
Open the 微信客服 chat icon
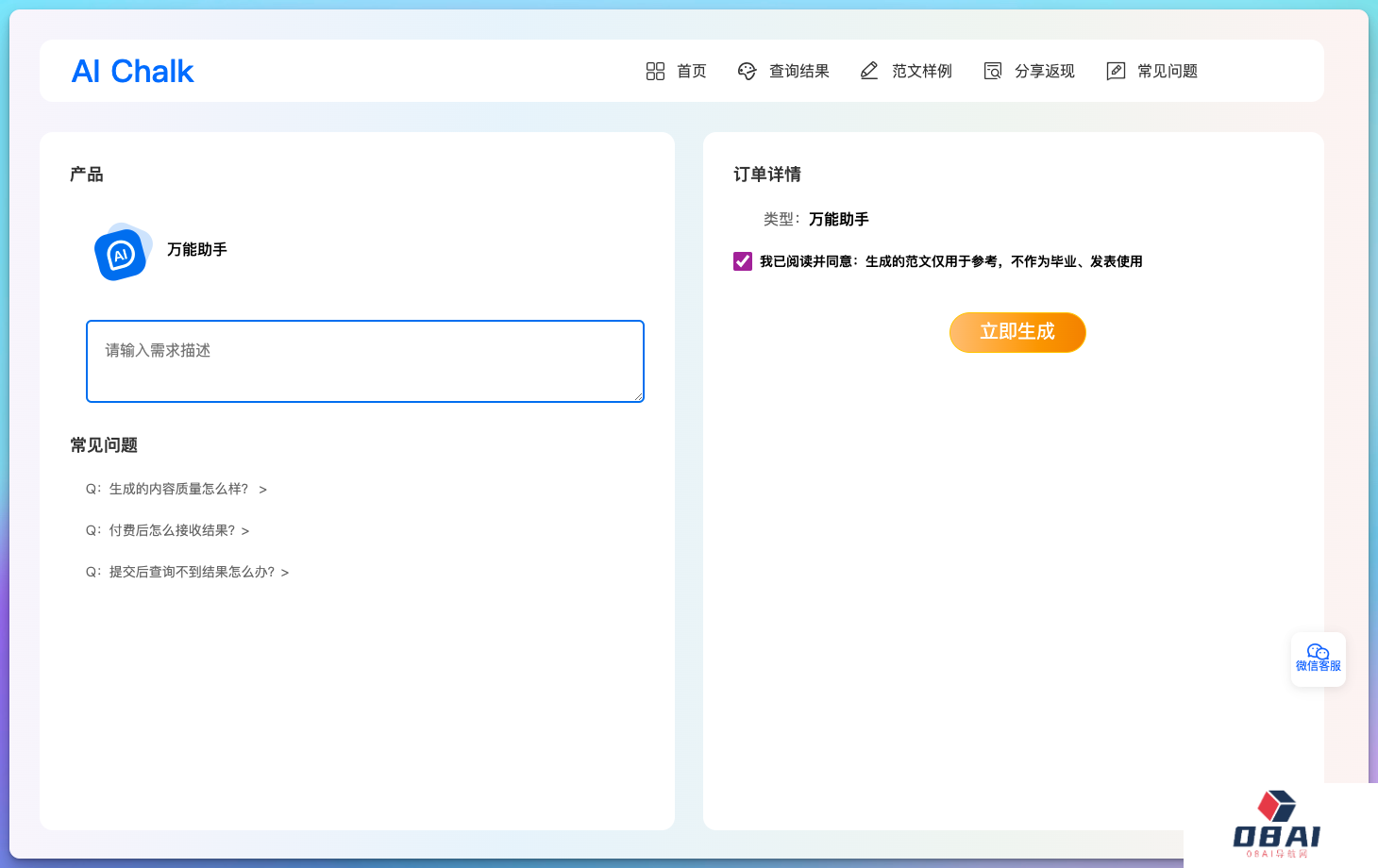coord(1319,651)
